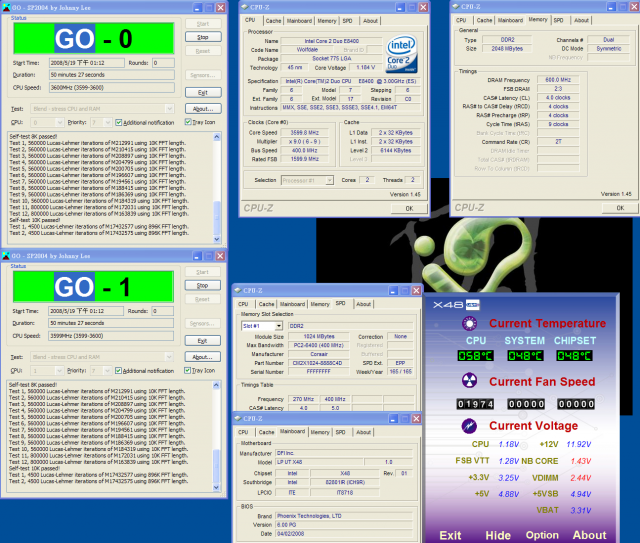Click CPU-Z CPU-tab window title icon

click(x=244, y=7)
